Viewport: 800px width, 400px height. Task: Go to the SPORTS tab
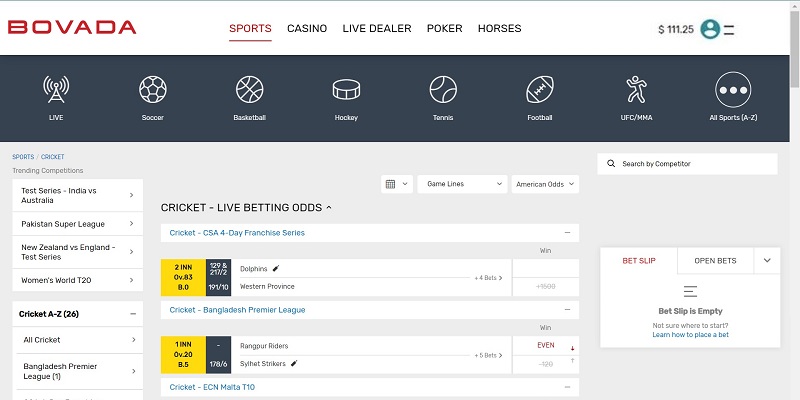click(x=250, y=29)
